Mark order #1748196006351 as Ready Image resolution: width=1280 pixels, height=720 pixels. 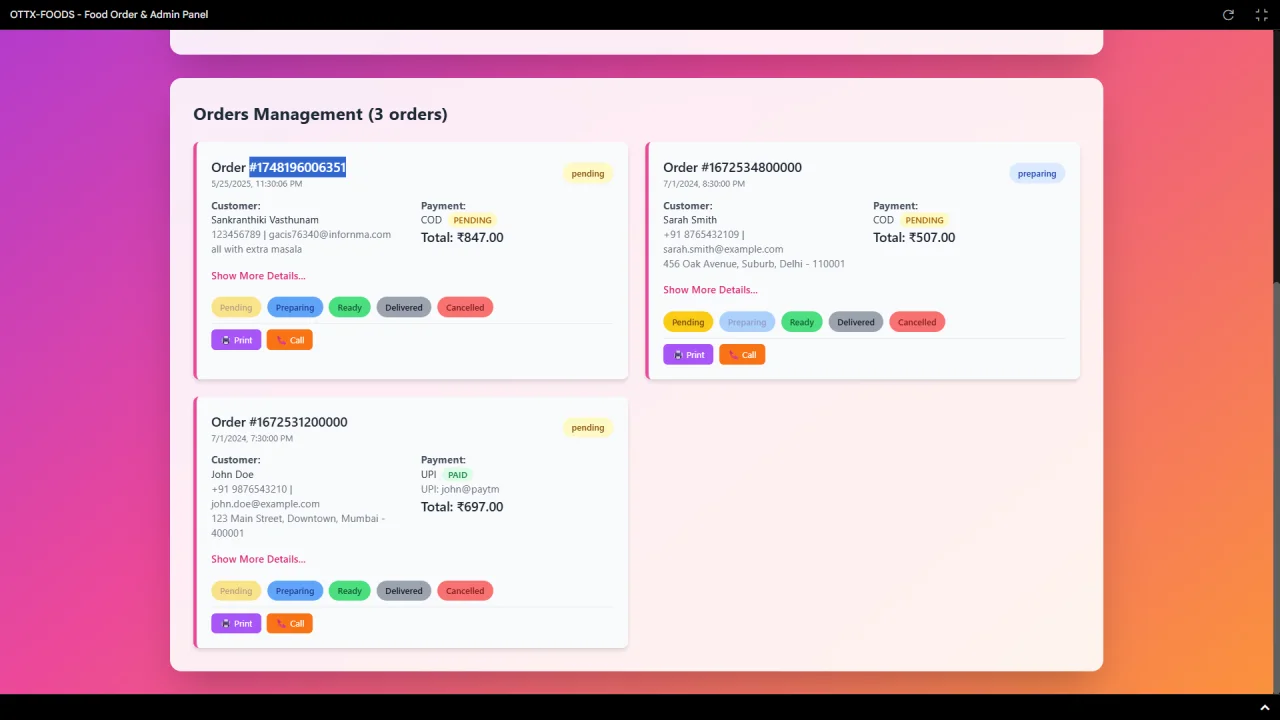[350, 307]
